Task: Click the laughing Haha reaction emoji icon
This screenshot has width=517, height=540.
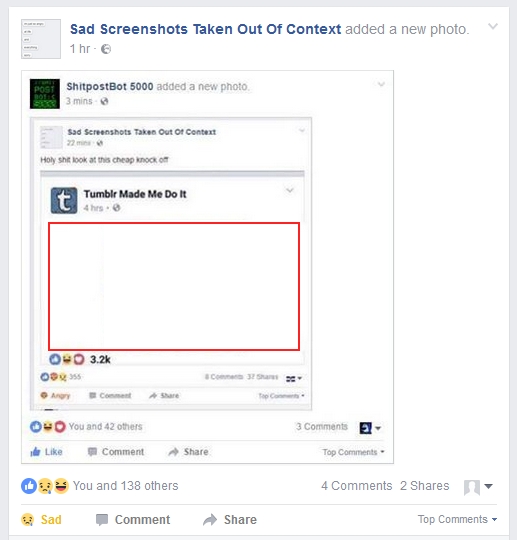Action: [61, 486]
